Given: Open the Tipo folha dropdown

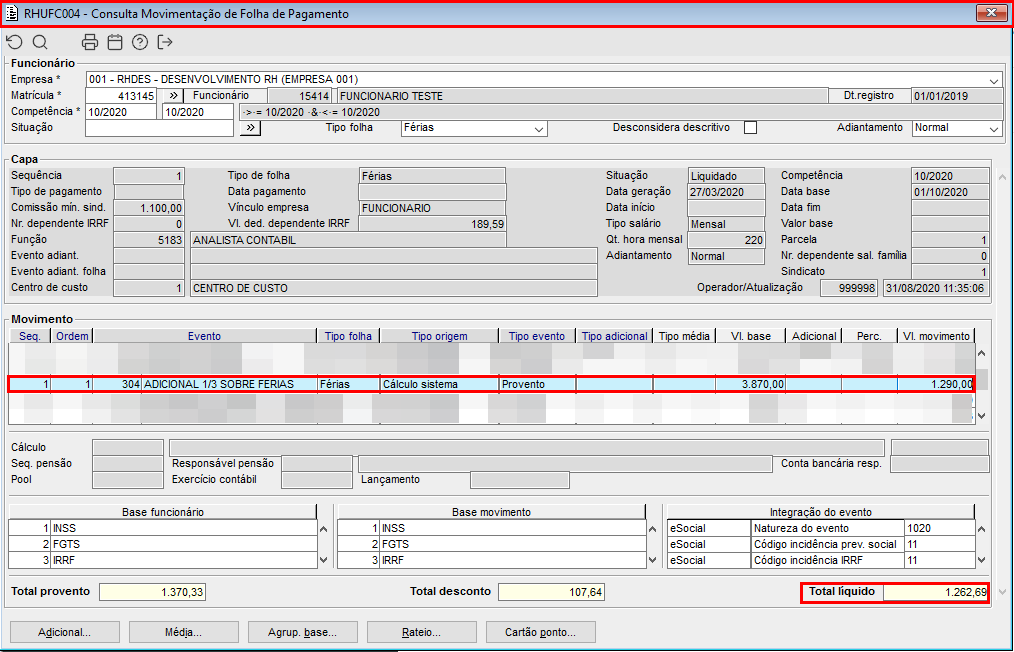Looking at the screenshot, I should coord(539,129).
